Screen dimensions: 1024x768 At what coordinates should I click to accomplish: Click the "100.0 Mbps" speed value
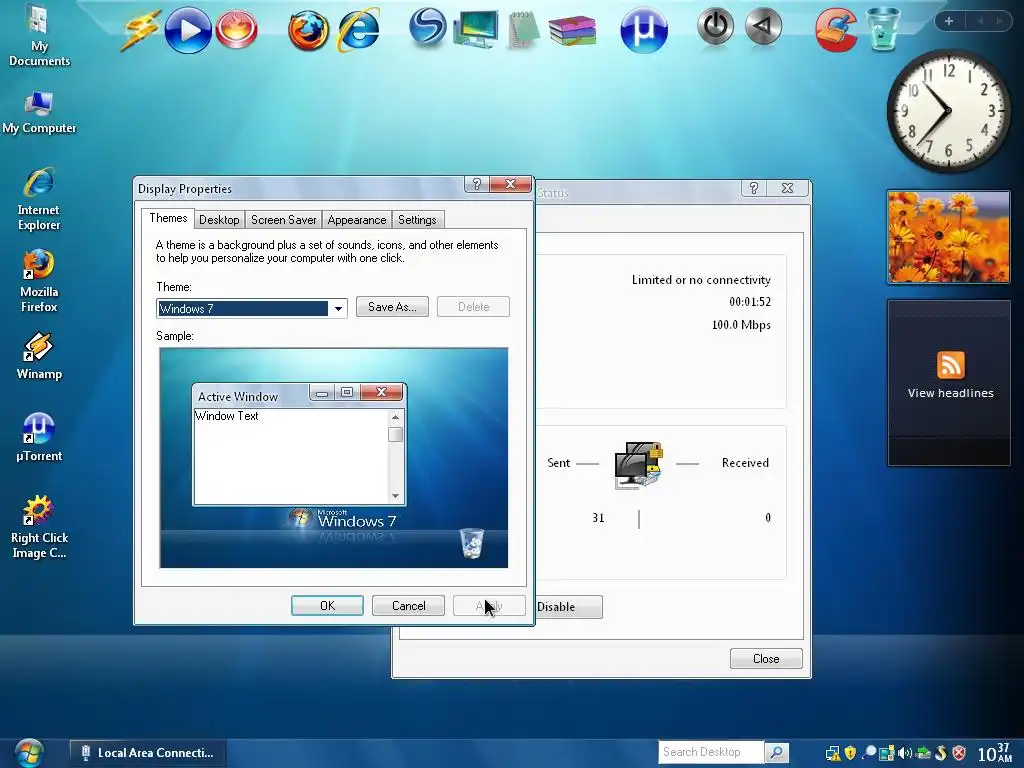coord(741,325)
